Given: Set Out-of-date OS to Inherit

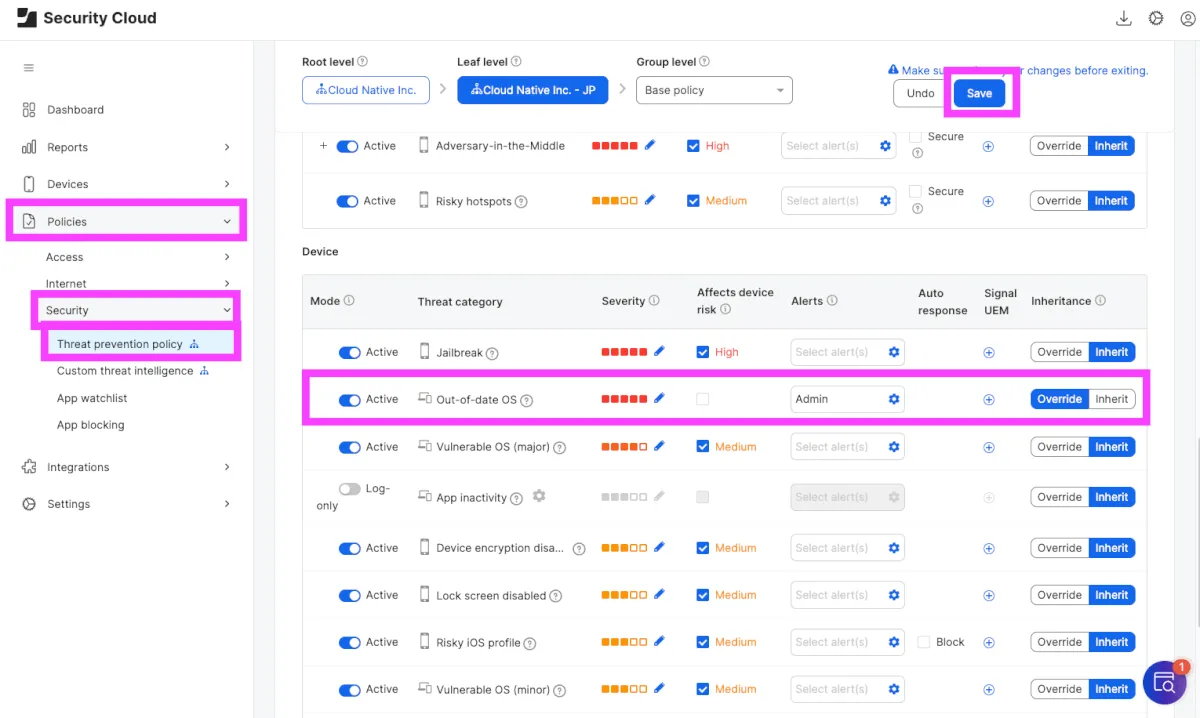Looking at the screenshot, I should [x=1111, y=399].
